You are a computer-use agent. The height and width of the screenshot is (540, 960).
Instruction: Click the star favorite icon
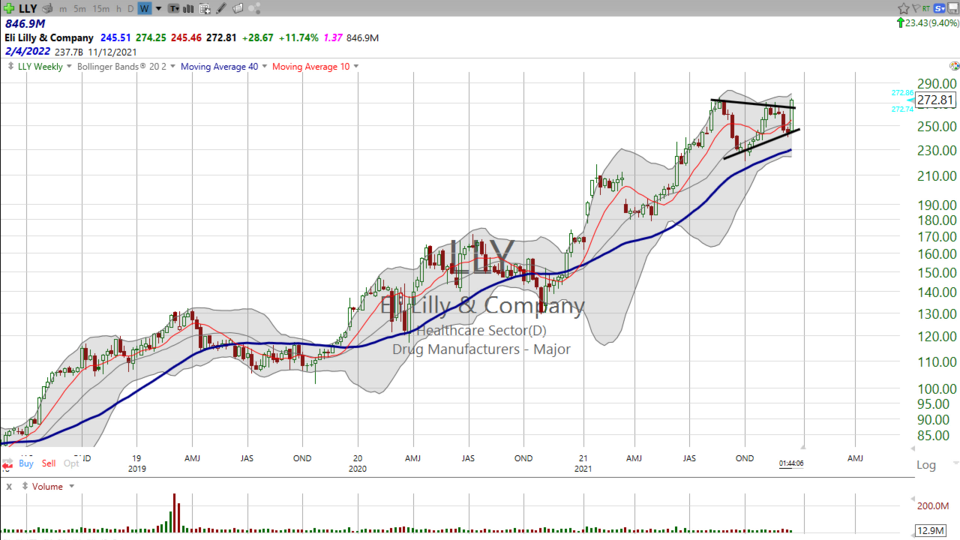click(x=903, y=8)
